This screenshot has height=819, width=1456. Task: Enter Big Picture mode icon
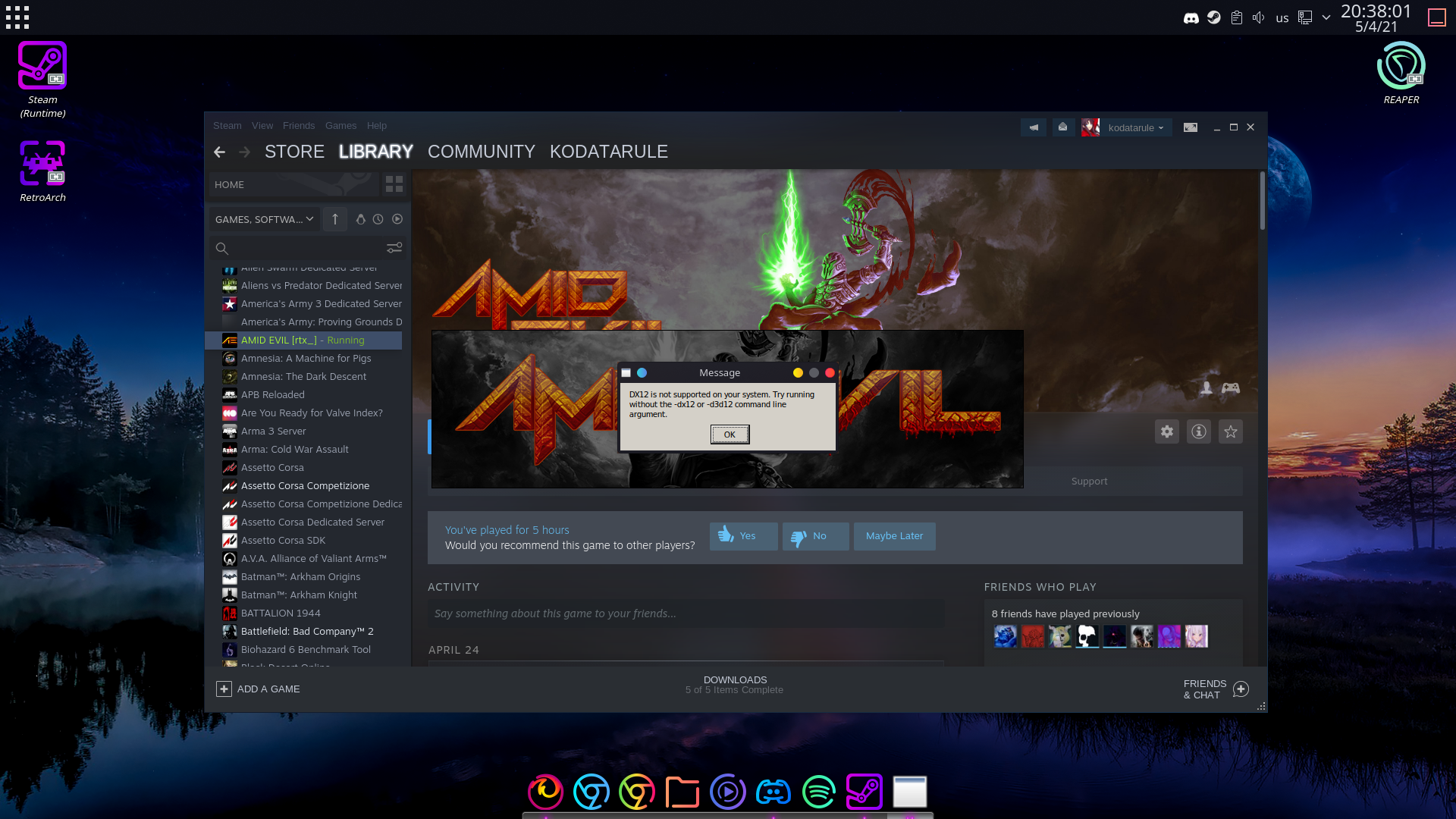(1191, 127)
